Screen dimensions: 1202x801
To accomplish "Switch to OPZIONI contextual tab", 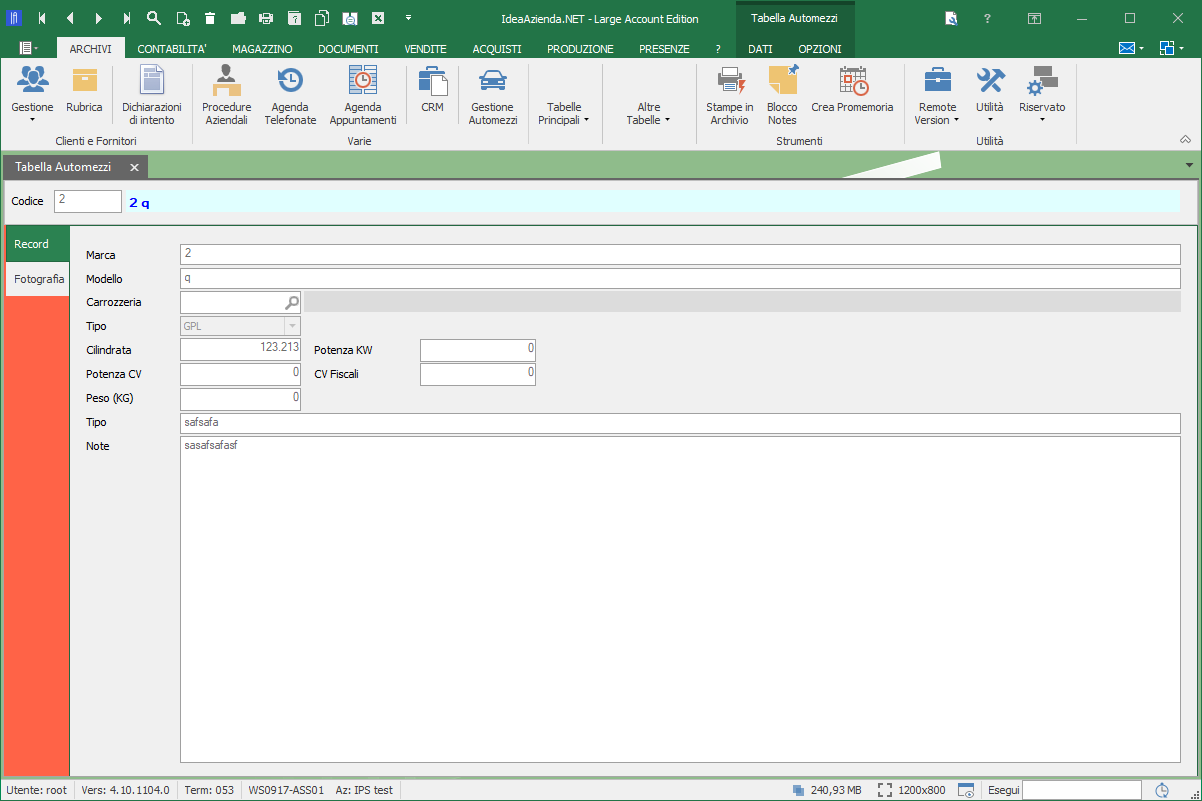I will click(x=819, y=49).
